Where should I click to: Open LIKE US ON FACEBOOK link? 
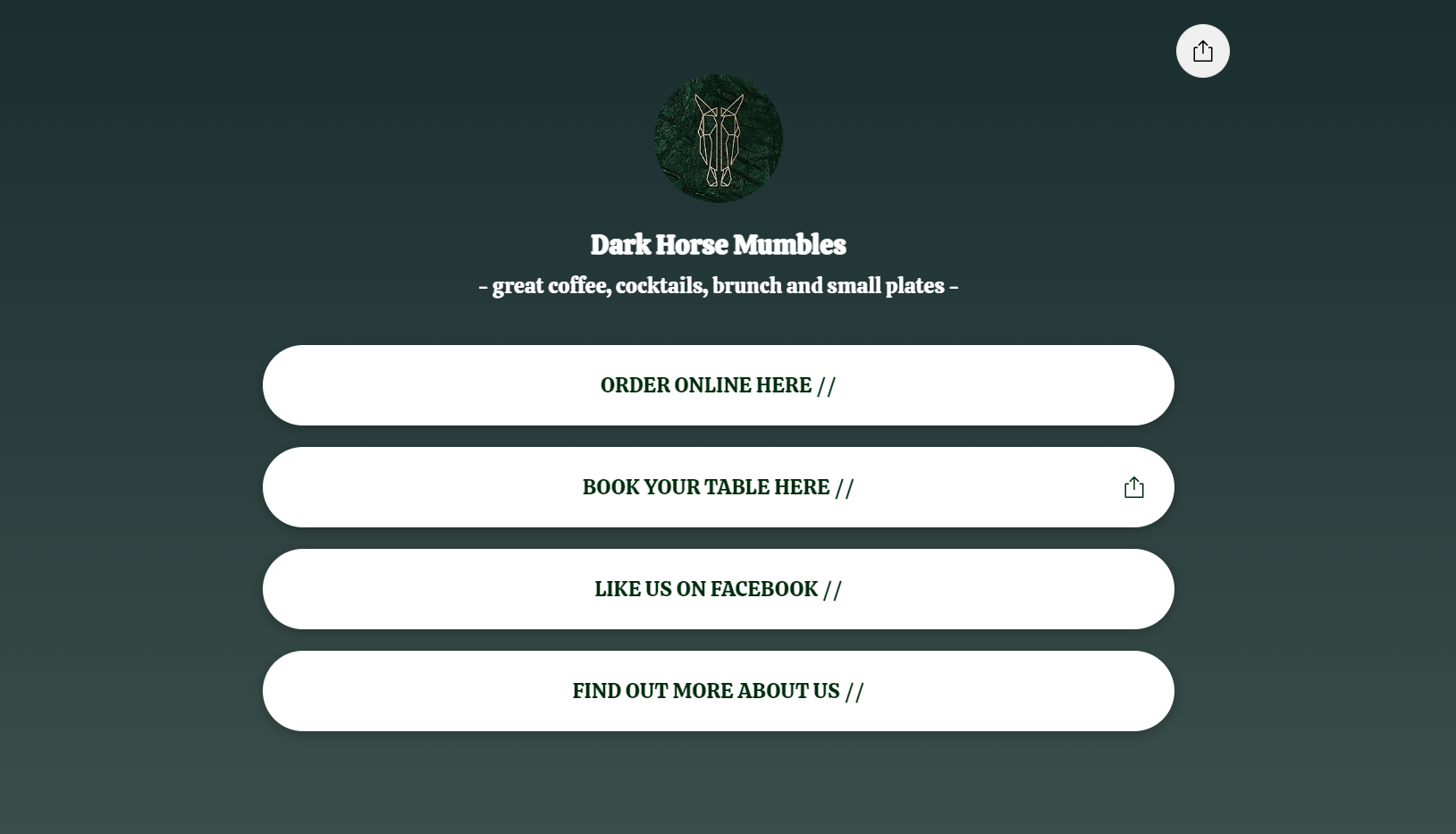718,589
